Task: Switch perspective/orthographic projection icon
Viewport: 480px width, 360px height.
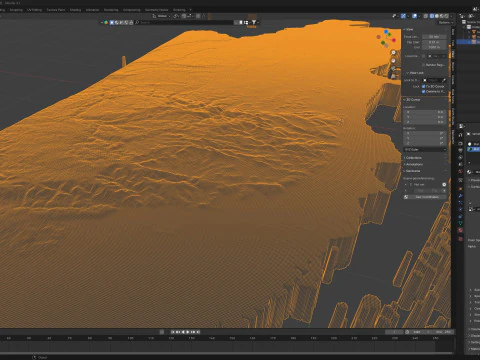Action: click(393, 76)
